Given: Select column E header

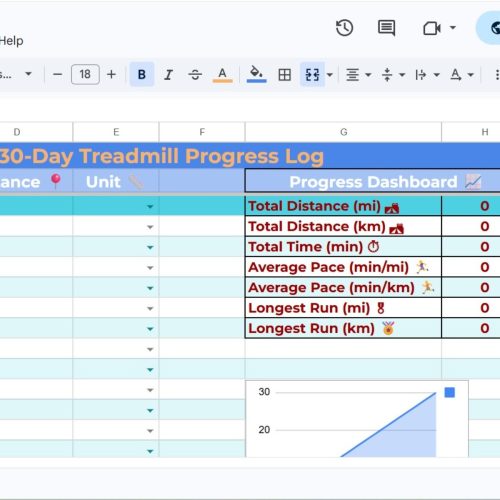Looking at the screenshot, I should [x=116, y=132].
